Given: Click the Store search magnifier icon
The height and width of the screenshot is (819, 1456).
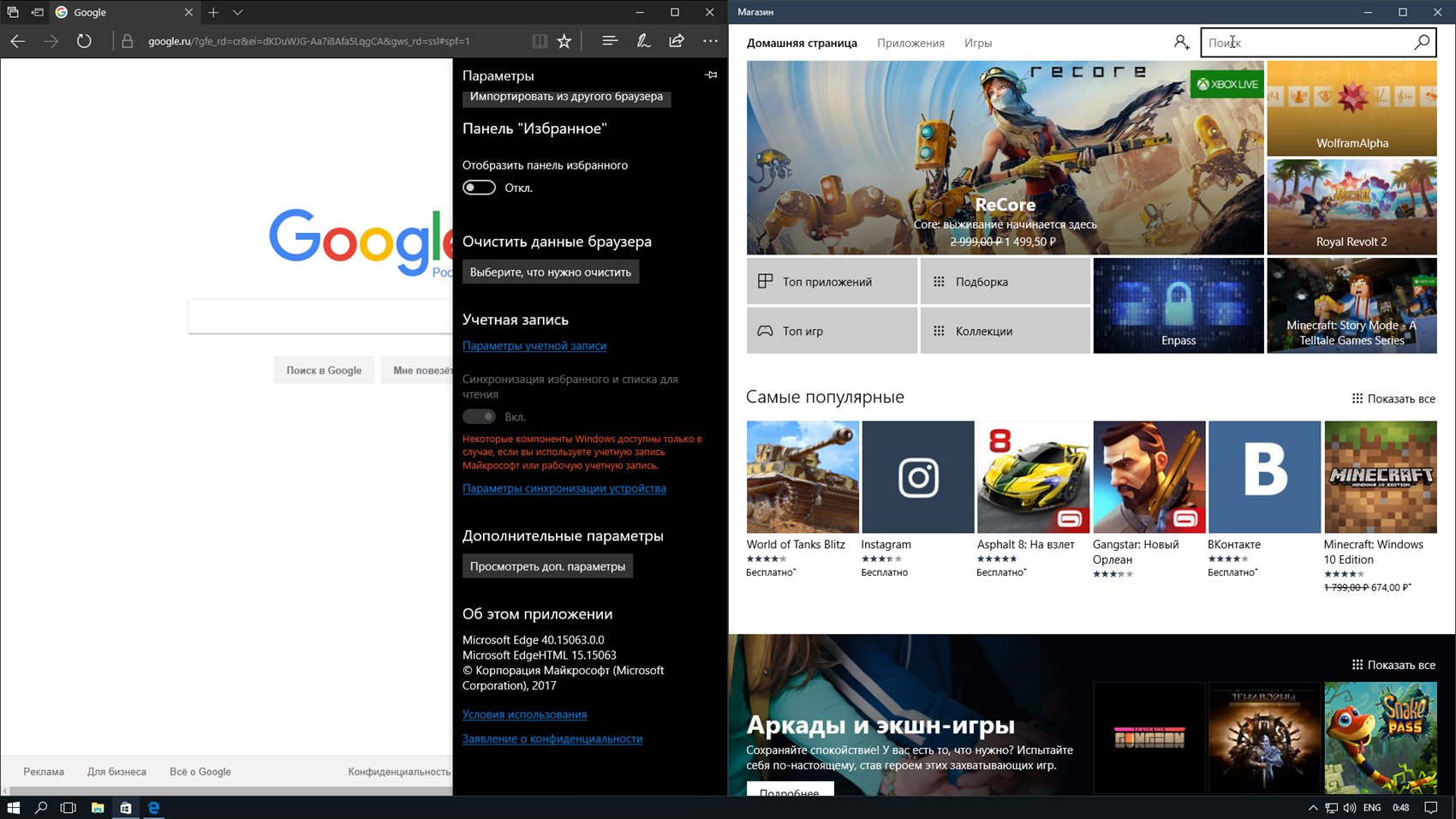Looking at the screenshot, I should click(1422, 42).
